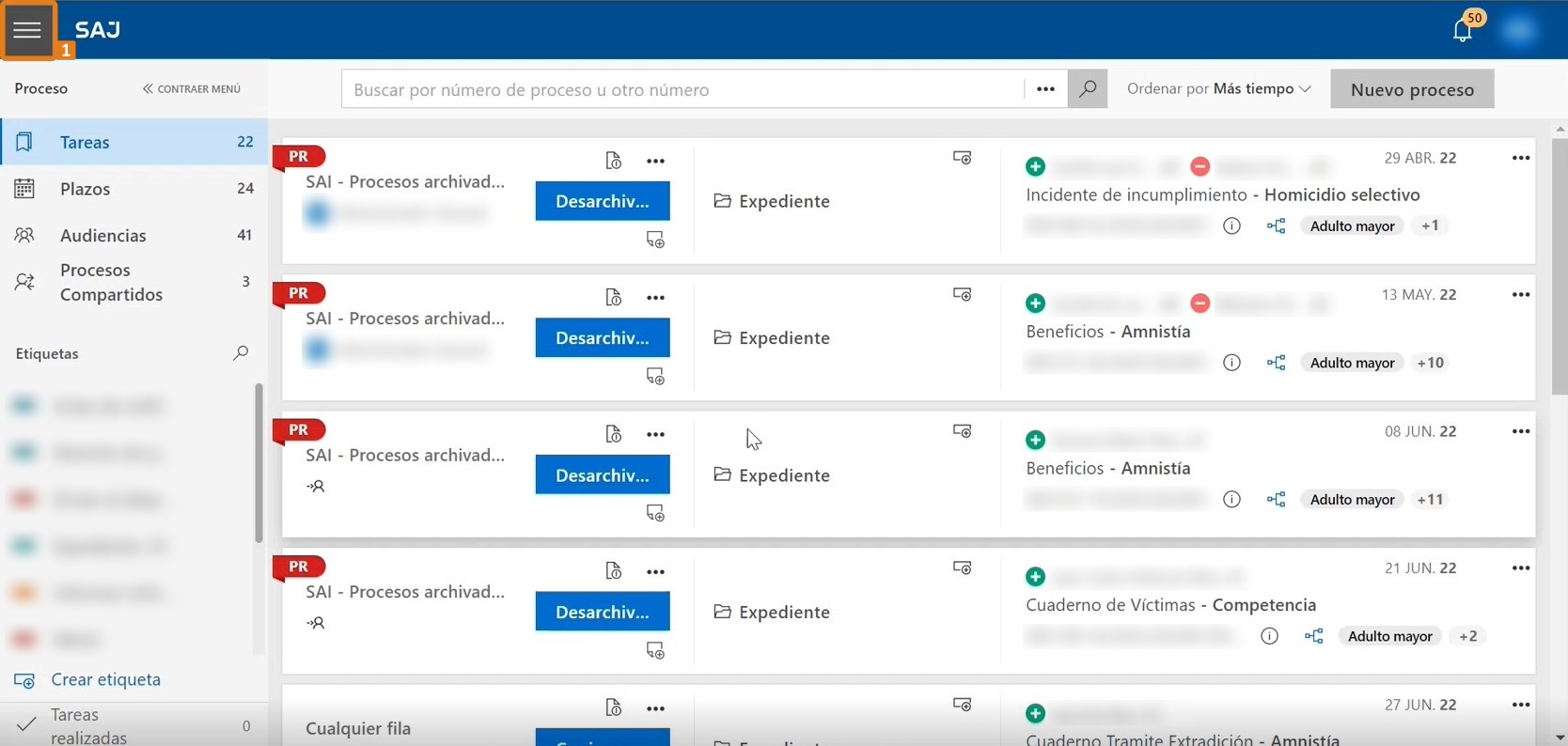
Task: Click Adulto mayor tag in 13 MAY. row
Action: (x=1352, y=363)
